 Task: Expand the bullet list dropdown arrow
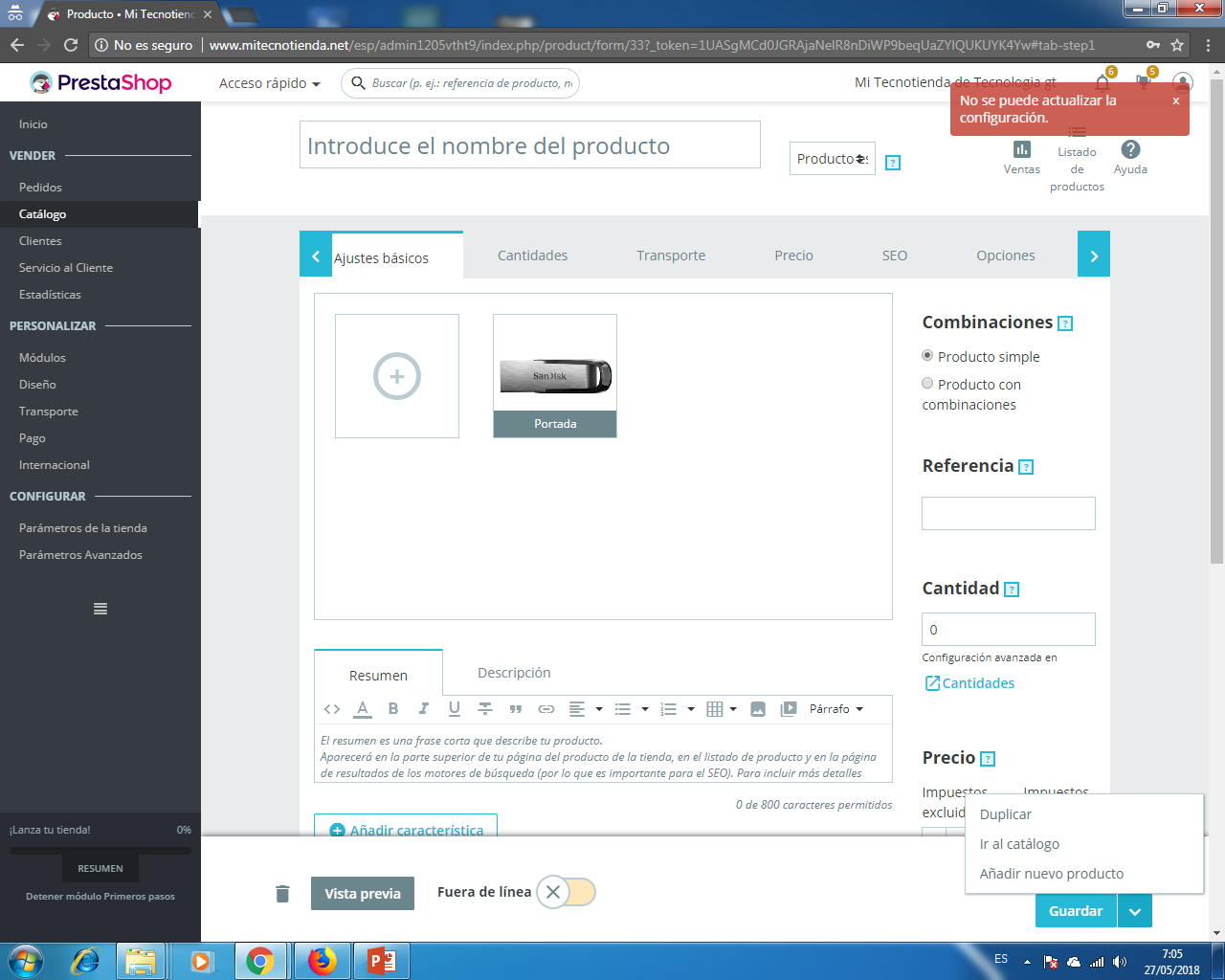[x=645, y=709]
